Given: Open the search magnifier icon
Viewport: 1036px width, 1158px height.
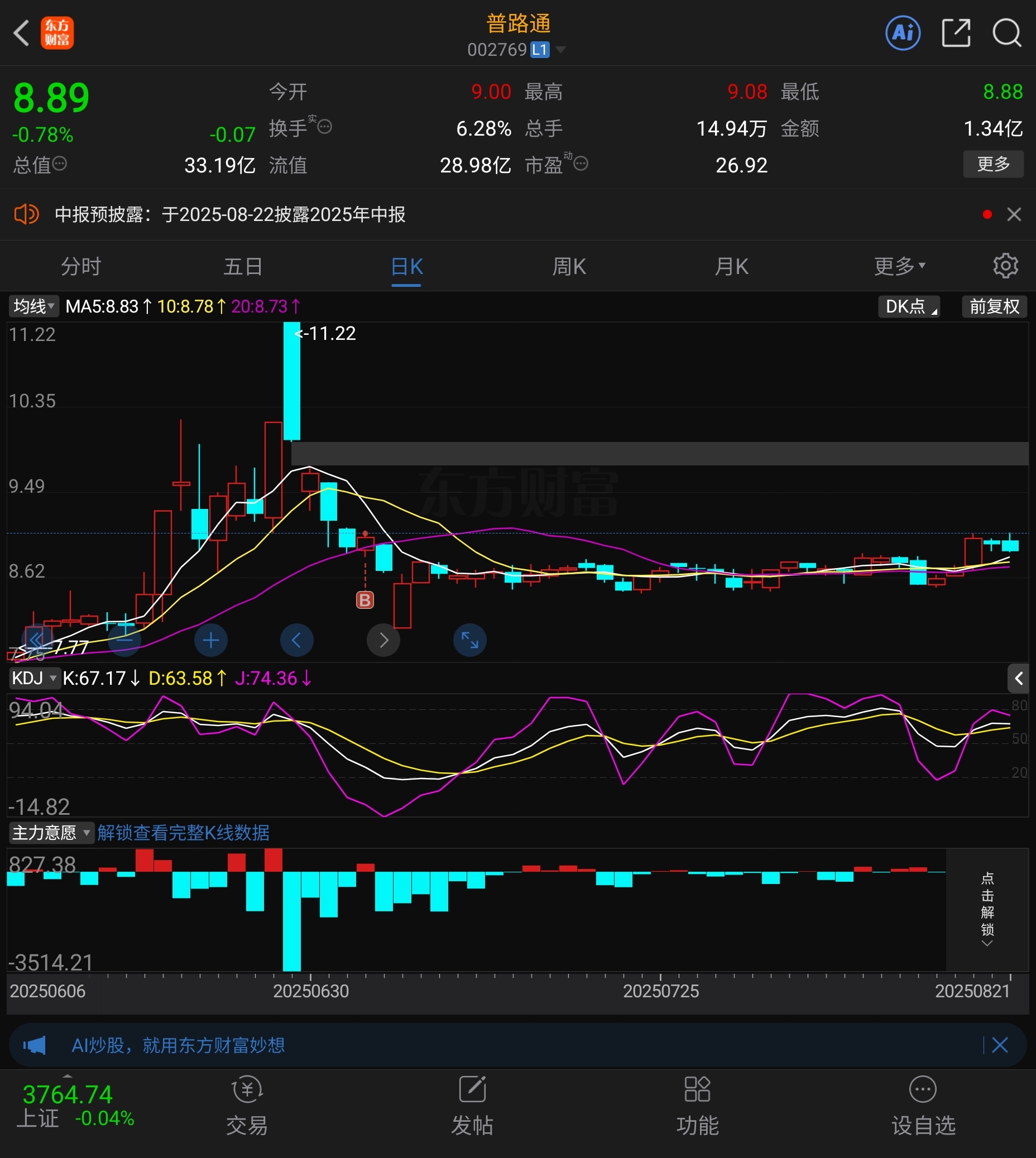Looking at the screenshot, I should click(x=1007, y=32).
